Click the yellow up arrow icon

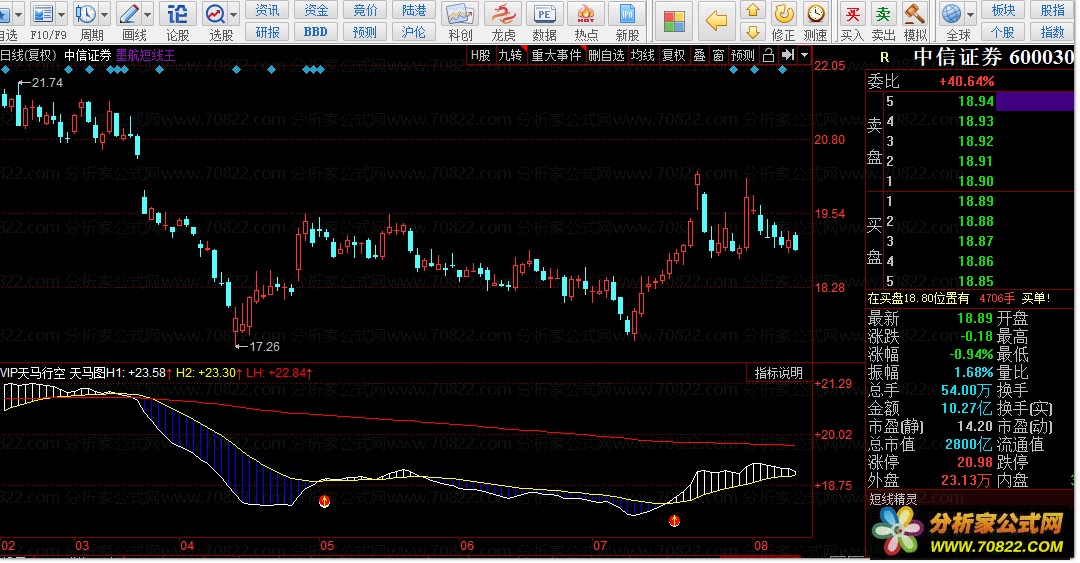point(753,10)
